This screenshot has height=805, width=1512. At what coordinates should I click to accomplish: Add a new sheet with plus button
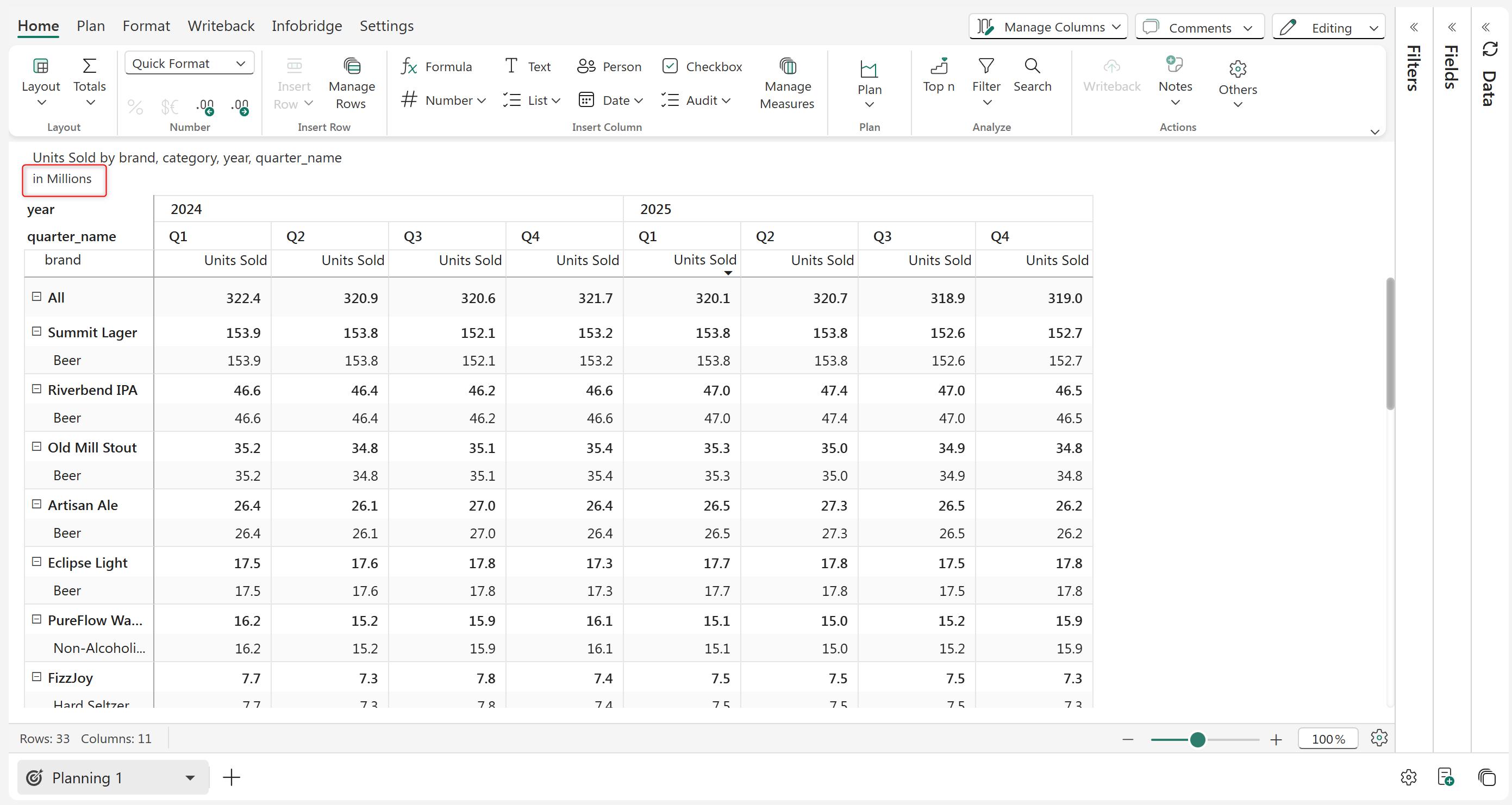pyautogui.click(x=232, y=777)
